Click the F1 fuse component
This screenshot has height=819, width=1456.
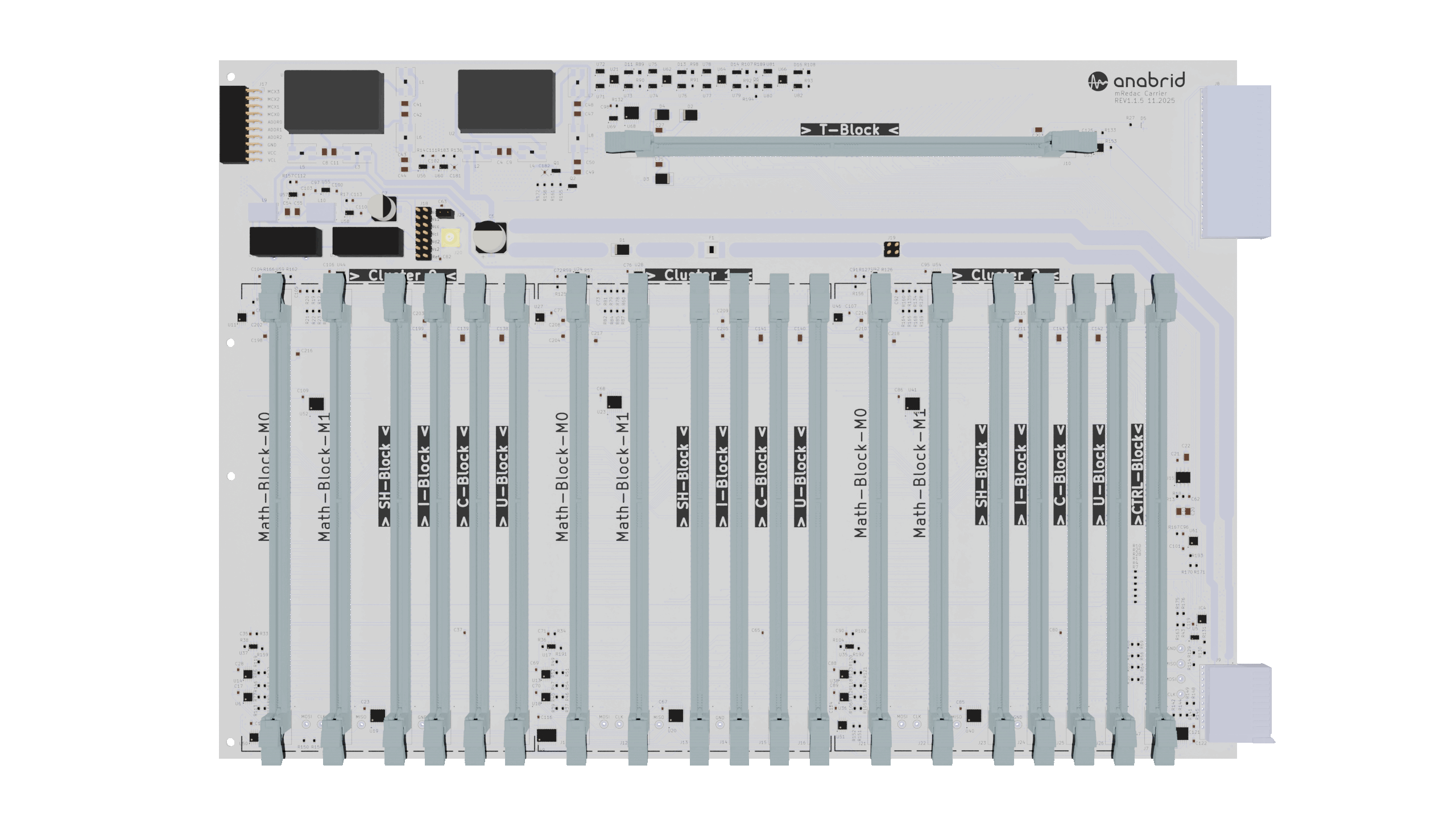(711, 249)
